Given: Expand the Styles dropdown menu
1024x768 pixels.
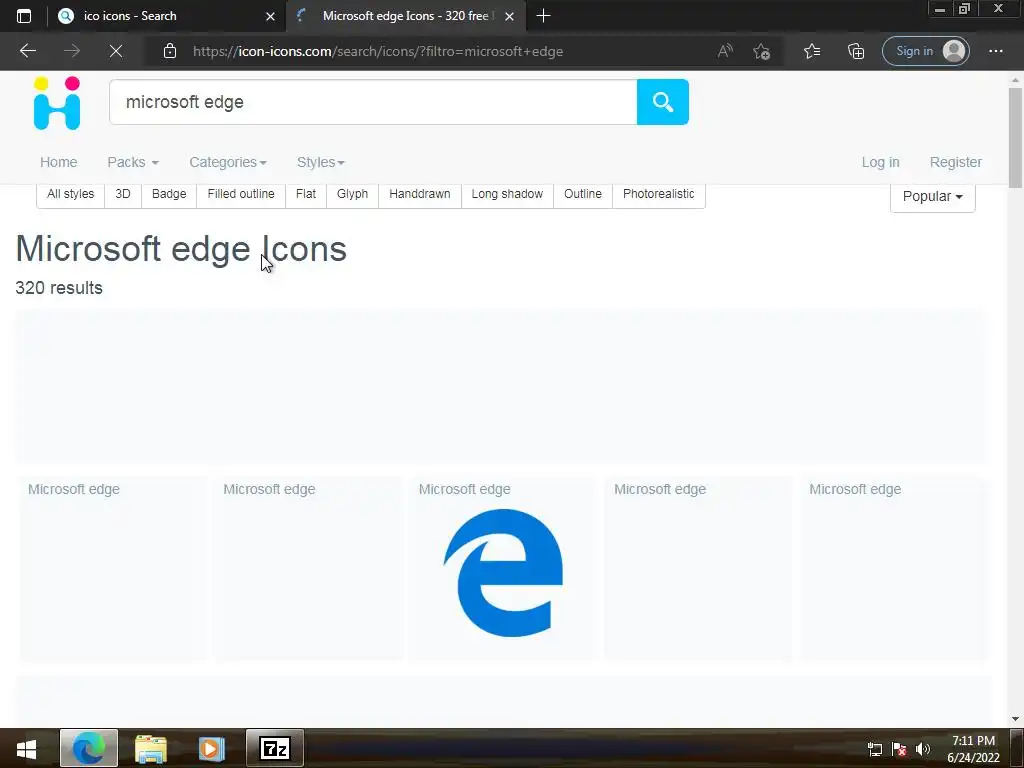Looking at the screenshot, I should (321, 162).
